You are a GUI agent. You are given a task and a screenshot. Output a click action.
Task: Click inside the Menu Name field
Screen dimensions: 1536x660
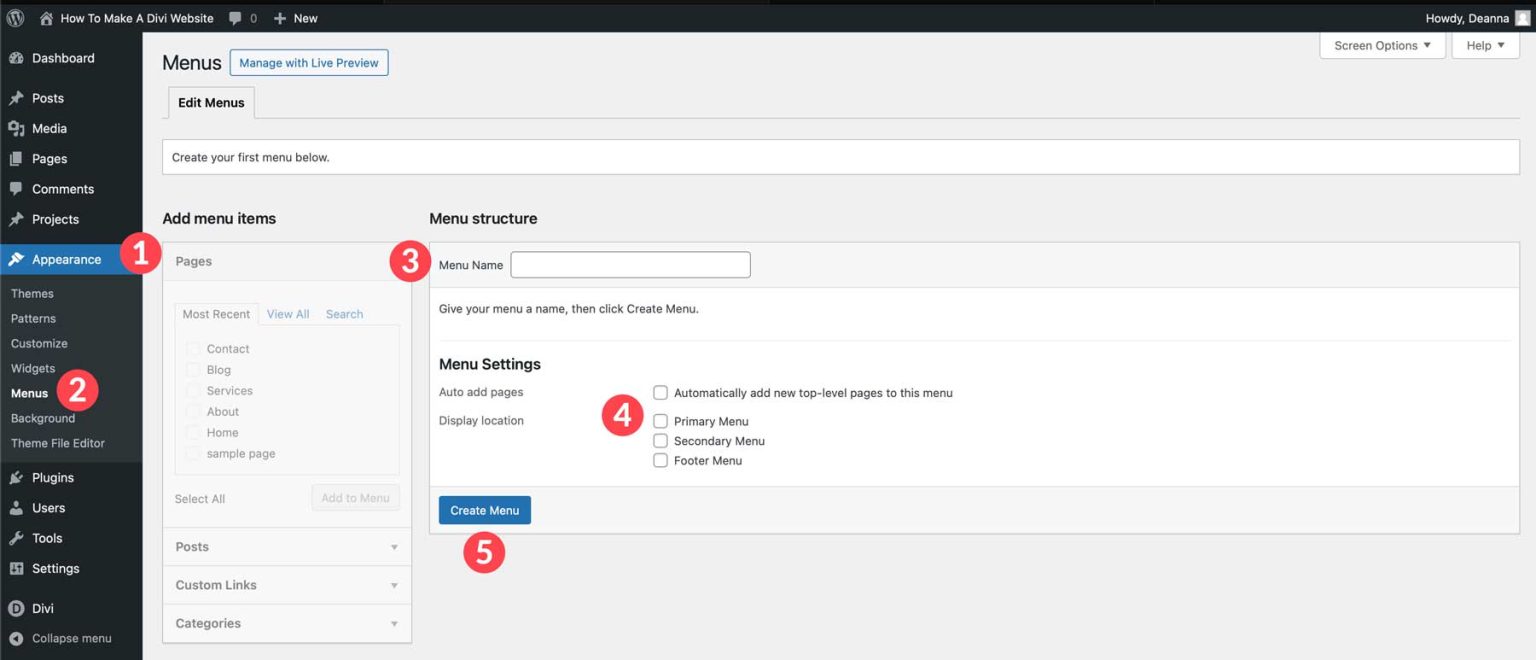[630, 264]
